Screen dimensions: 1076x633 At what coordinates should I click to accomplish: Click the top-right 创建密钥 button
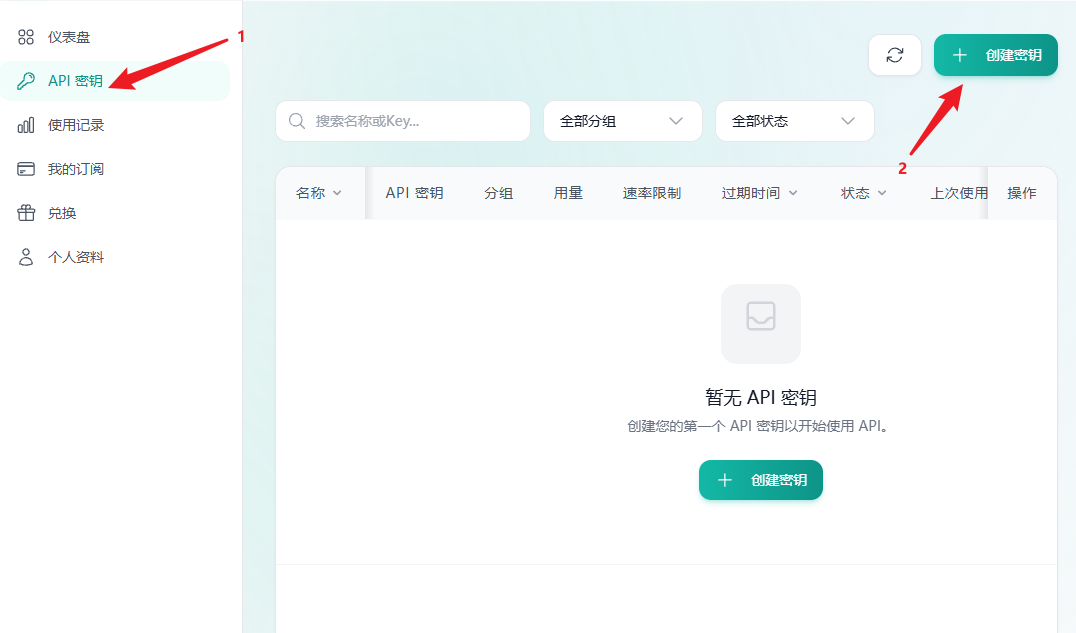[x=995, y=55]
